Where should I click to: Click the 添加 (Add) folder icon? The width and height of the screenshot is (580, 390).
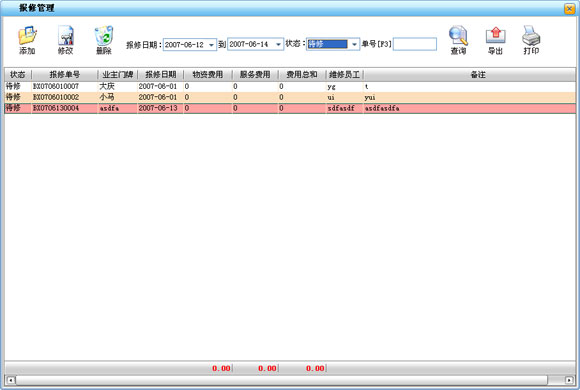coord(27,35)
